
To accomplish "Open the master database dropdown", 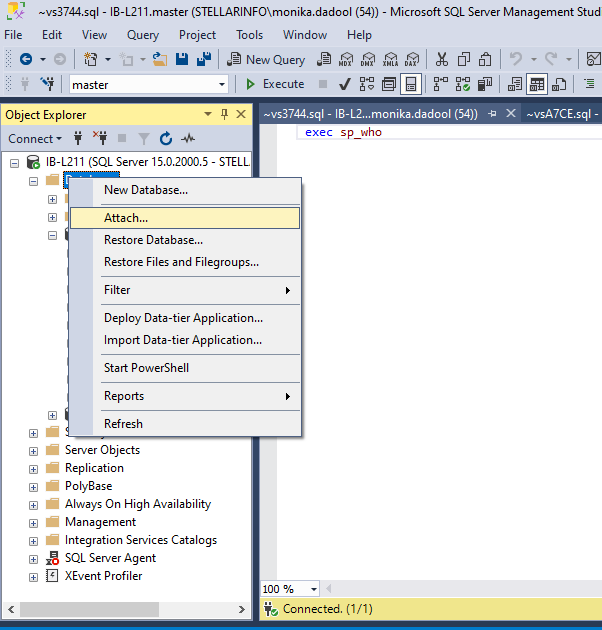I will (222, 85).
